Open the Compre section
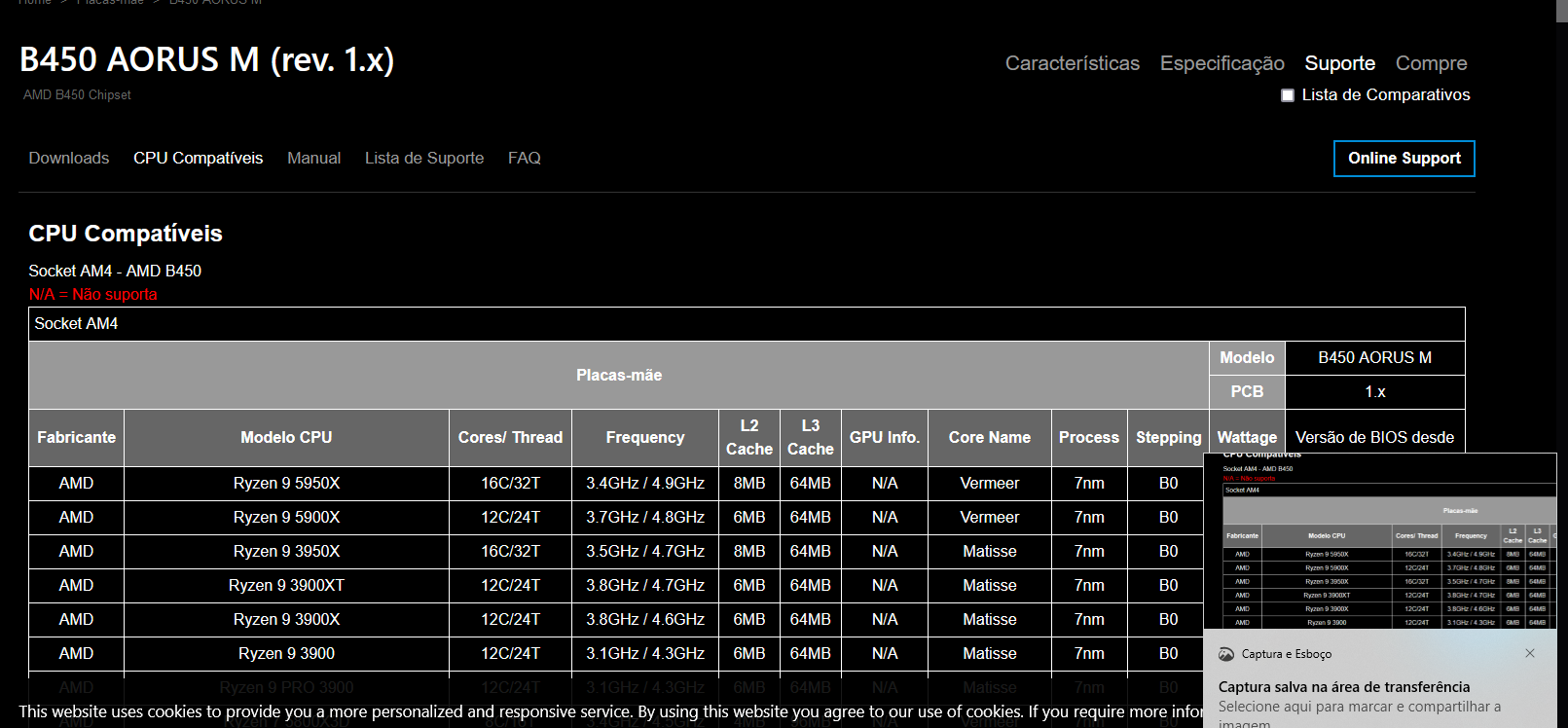The image size is (1568, 728). click(x=1431, y=63)
